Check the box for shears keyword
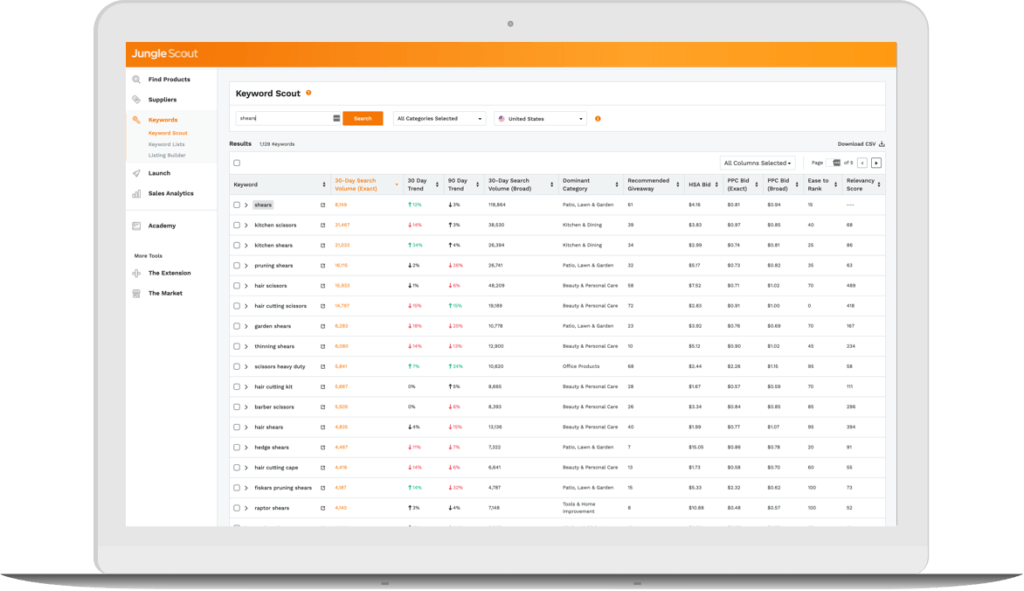This screenshot has height=591, width=1024. (237, 205)
